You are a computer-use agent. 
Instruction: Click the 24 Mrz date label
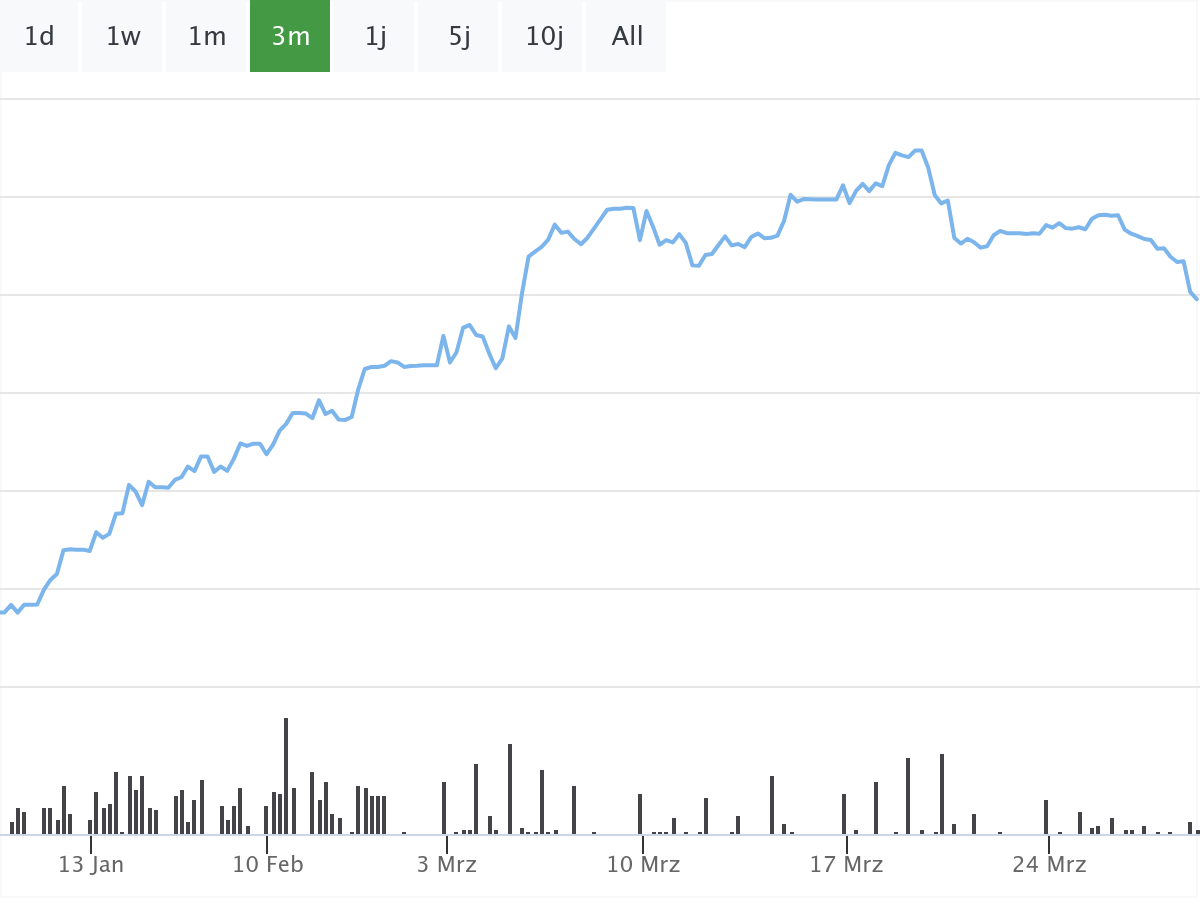pos(1049,864)
